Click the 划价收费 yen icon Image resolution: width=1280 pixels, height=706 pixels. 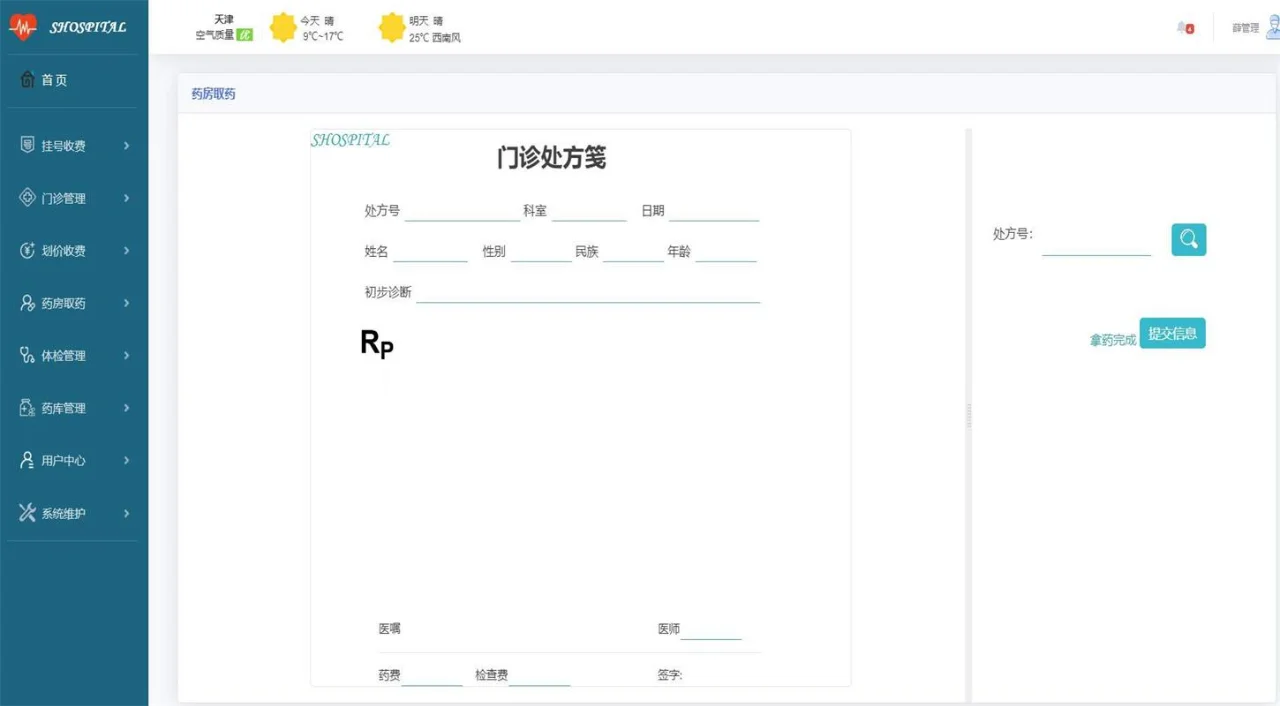coord(28,251)
